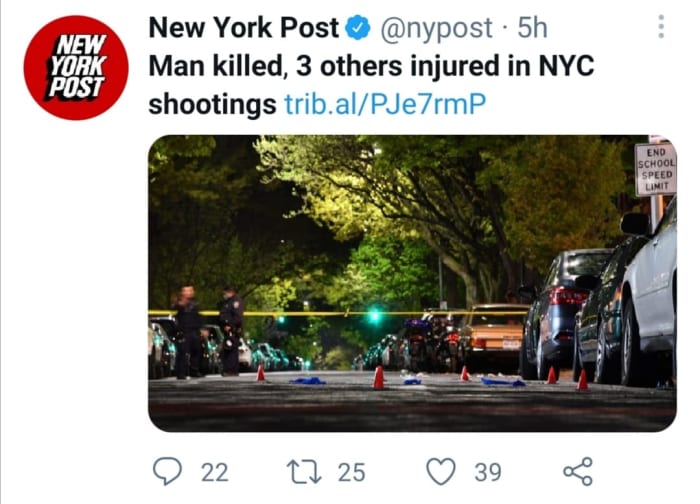Click the green traffic light in the photo
Screen dimensions: 700x504
[375, 316]
